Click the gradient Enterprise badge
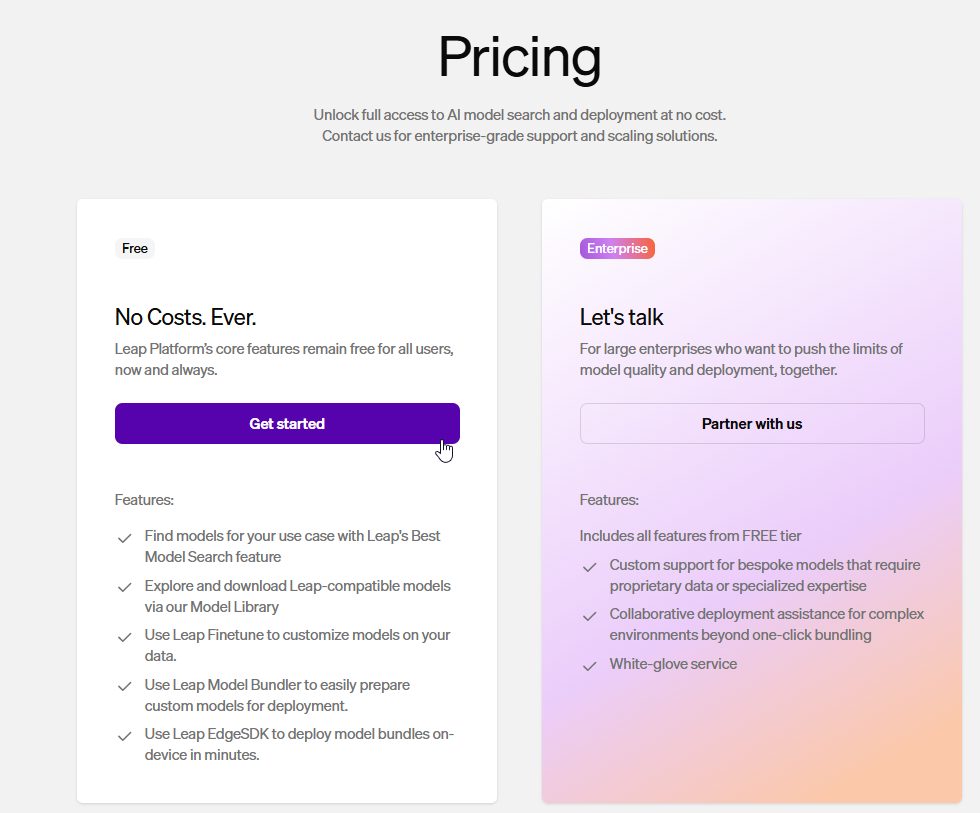 pos(617,249)
